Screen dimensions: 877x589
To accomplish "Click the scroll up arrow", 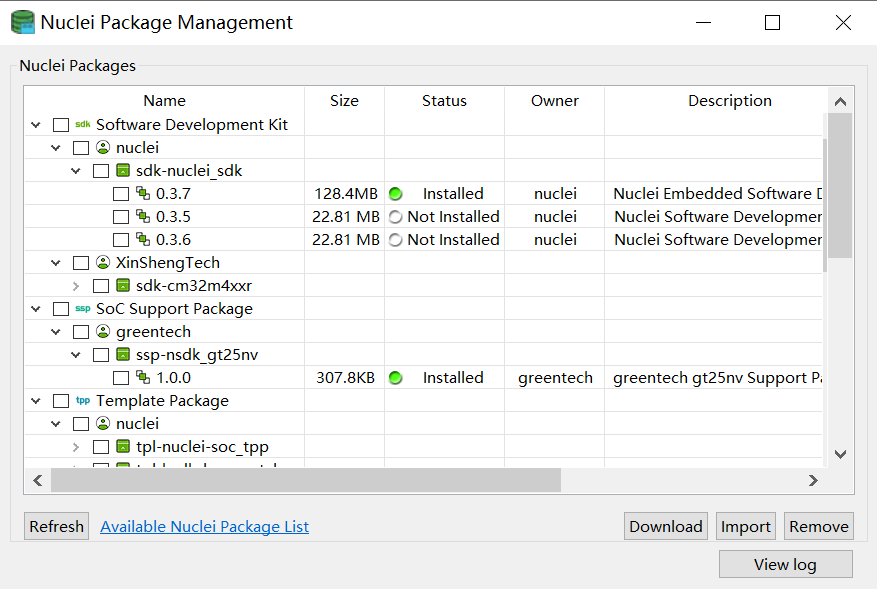I will click(840, 101).
